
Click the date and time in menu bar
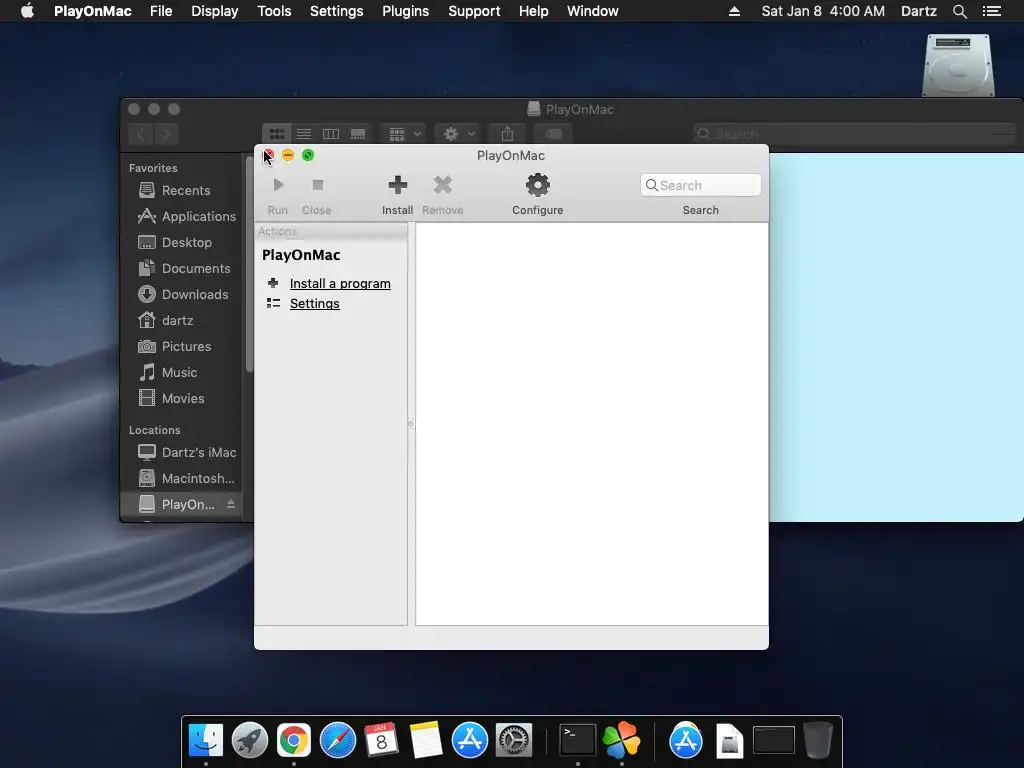pos(823,11)
